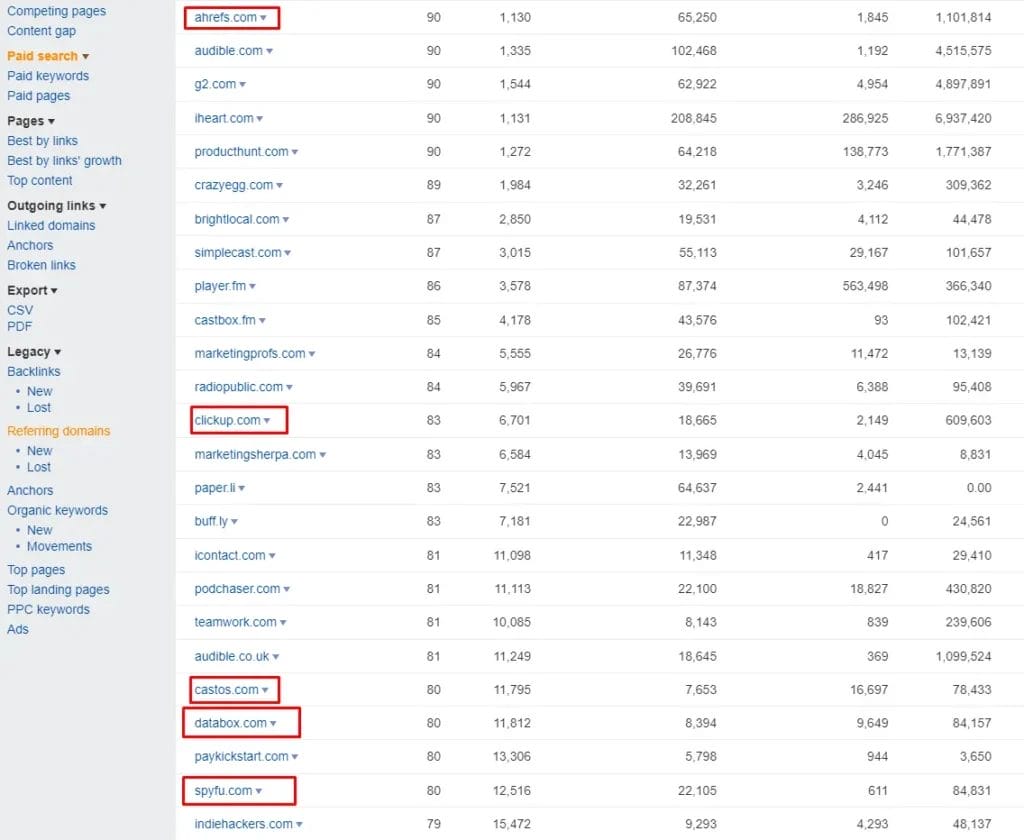Image resolution: width=1024 pixels, height=840 pixels.
Task: Select Lost under Backlinks
Action: (x=39, y=408)
